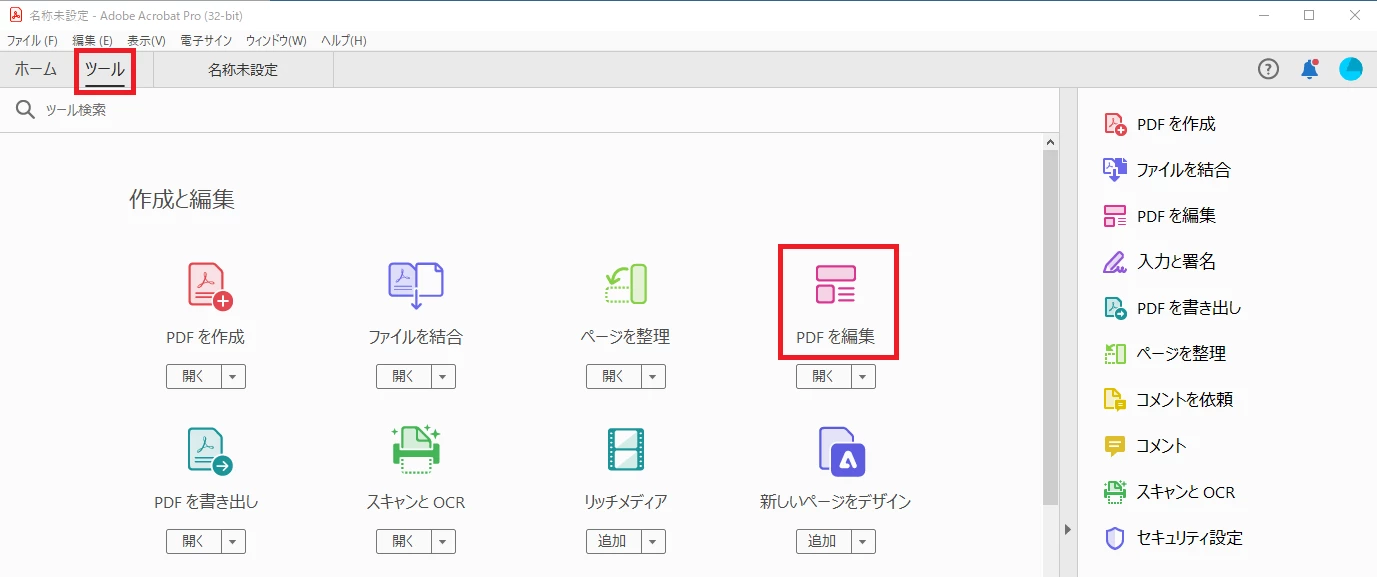1377x577 pixels.
Task: Click the scrollbar up arrow of tools list
Action: point(1050,143)
